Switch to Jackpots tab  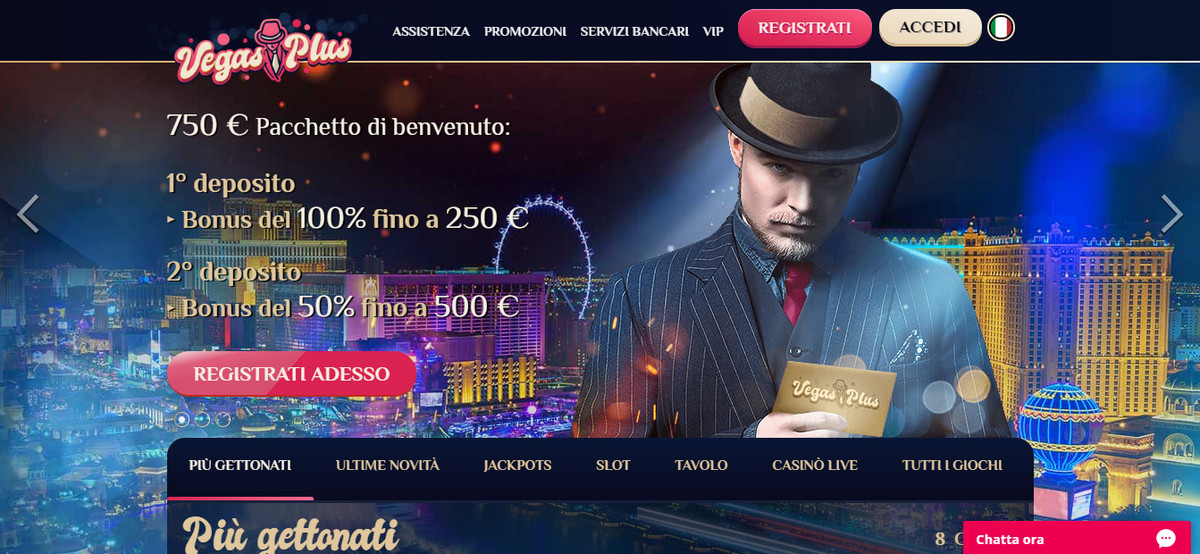coord(517,465)
